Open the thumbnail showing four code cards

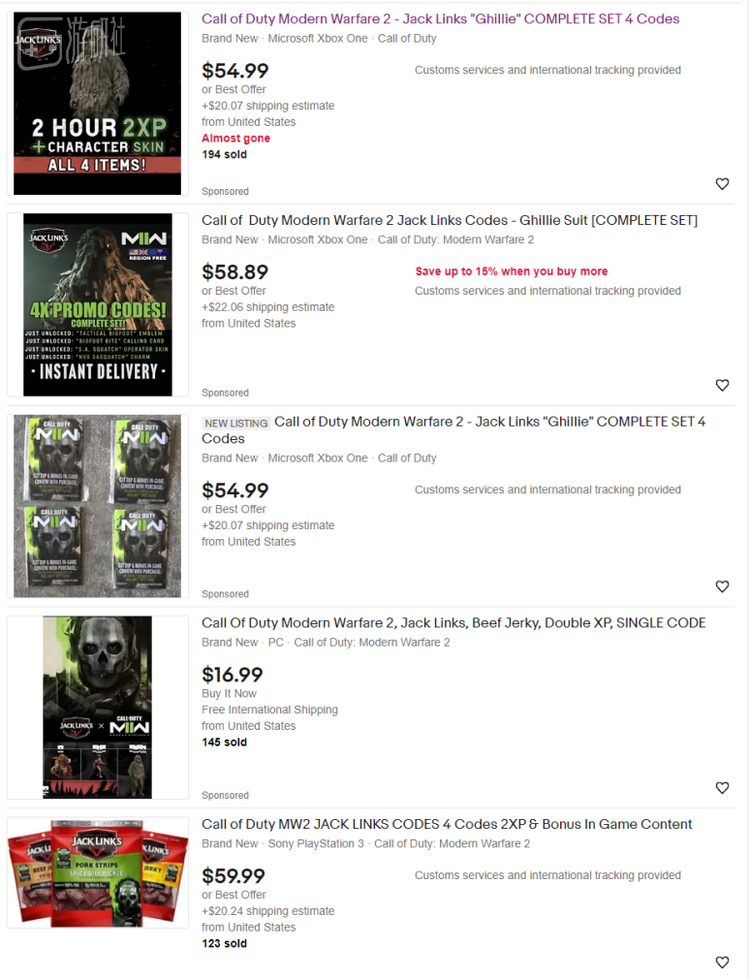tap(97, 506)
